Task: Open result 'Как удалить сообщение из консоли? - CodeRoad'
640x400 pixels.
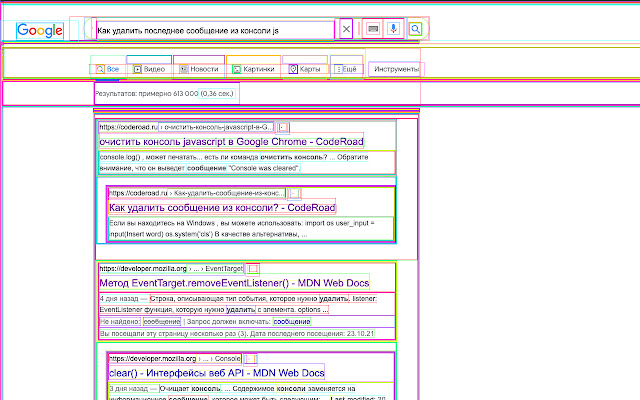Action: pos(222,207)
